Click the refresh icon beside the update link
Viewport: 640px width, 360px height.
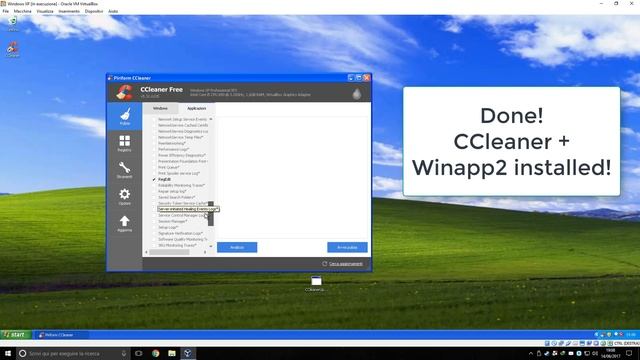(x=324, y=264)
